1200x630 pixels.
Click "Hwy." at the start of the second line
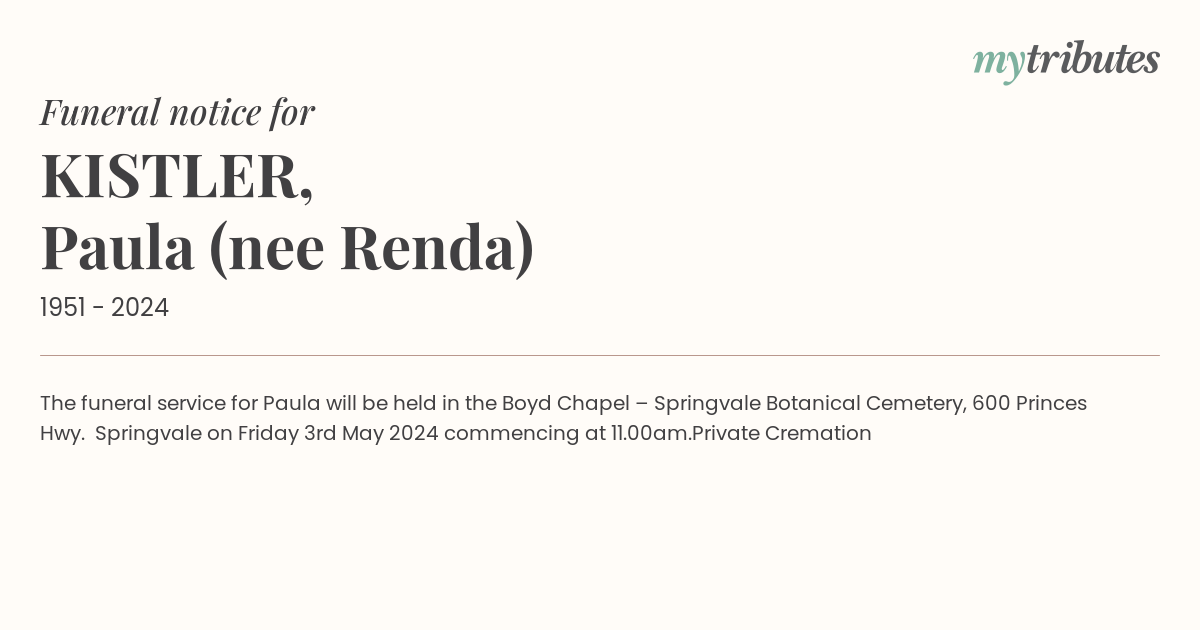click(x=62, y=434)
